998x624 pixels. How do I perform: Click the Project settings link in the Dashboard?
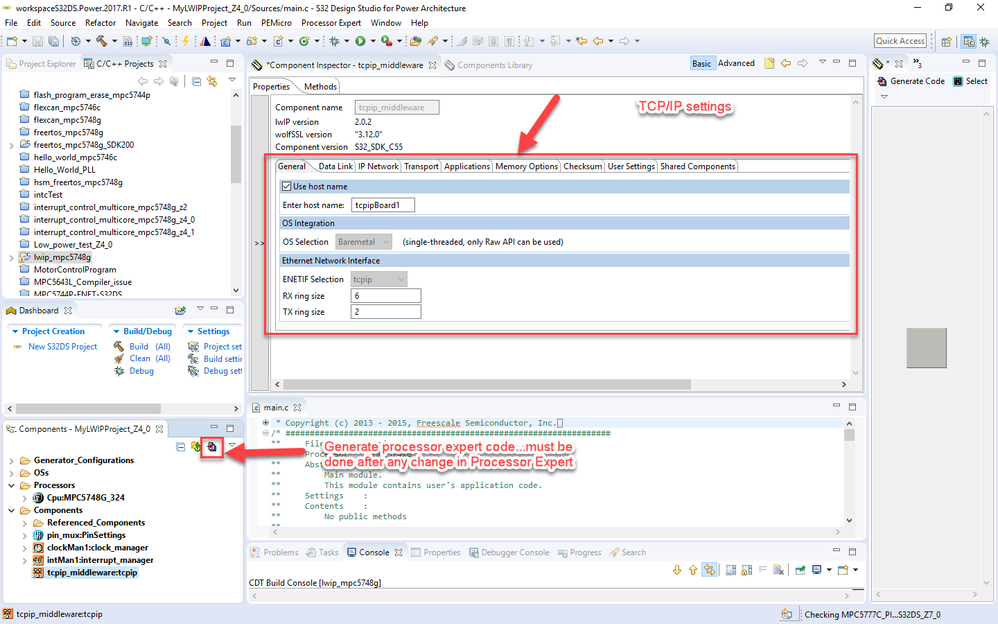pyautogui.click(x=222, y=346)
